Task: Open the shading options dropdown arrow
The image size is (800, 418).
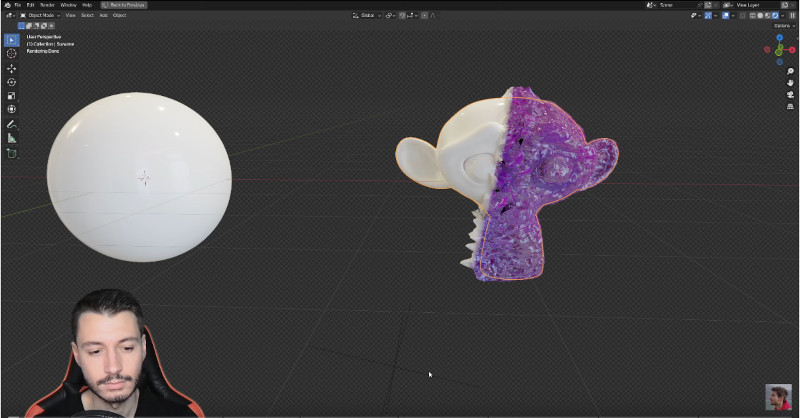Action: [x=783, y=15]
